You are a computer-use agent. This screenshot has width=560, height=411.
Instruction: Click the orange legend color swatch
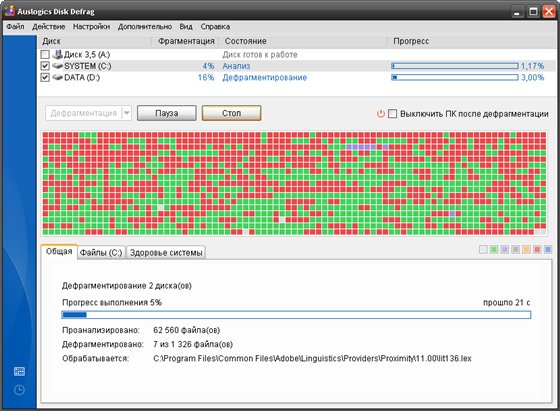526,250
